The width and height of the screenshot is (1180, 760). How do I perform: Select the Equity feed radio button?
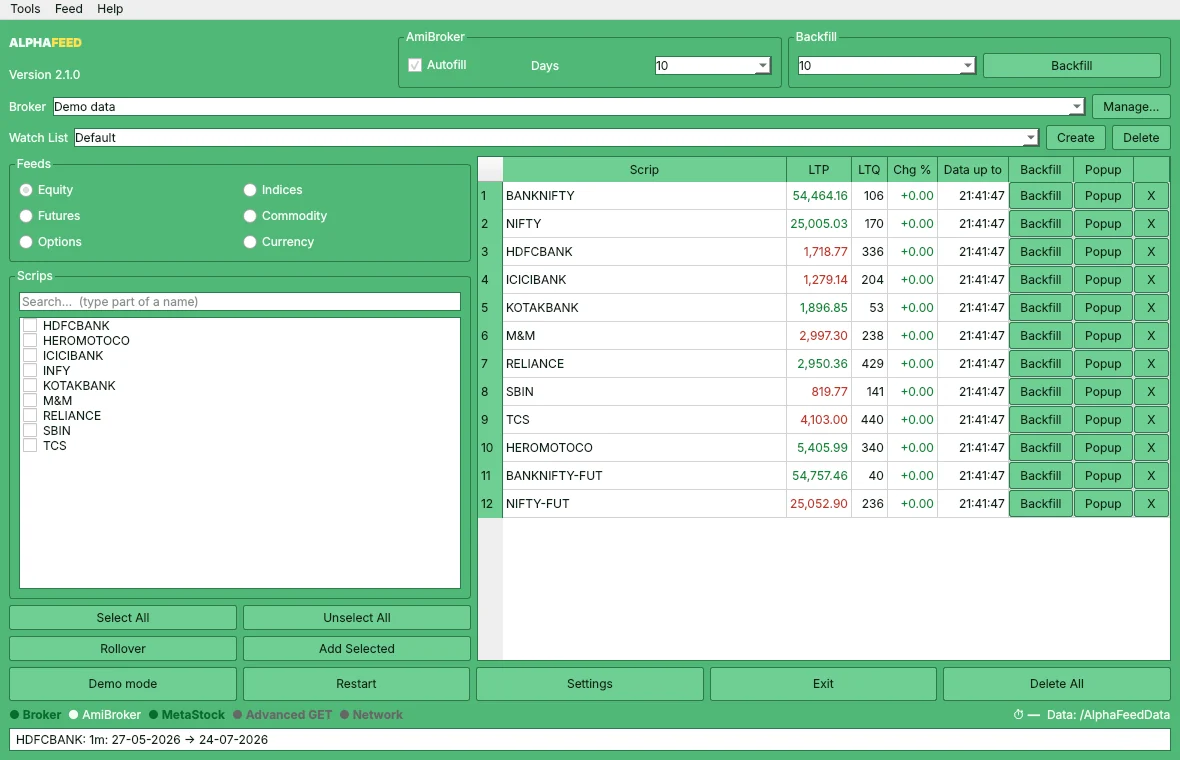26,190
